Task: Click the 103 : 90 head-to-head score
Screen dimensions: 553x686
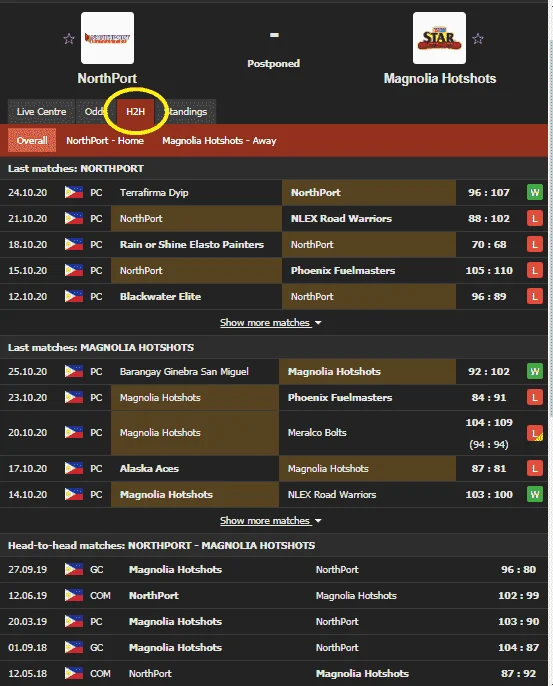Action: pos(518,621)
